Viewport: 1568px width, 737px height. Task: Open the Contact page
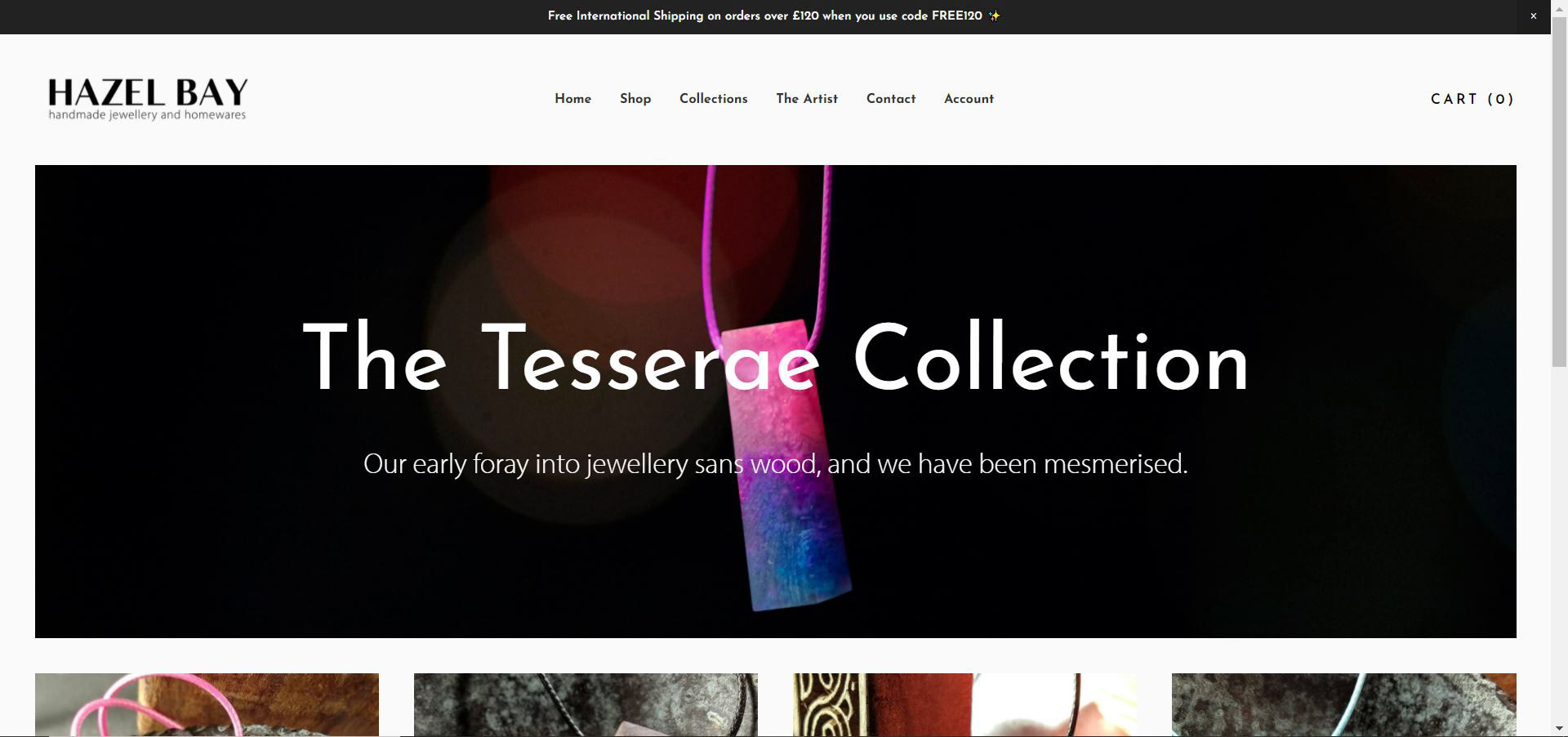pyautogui.click(x=891, y=99)
